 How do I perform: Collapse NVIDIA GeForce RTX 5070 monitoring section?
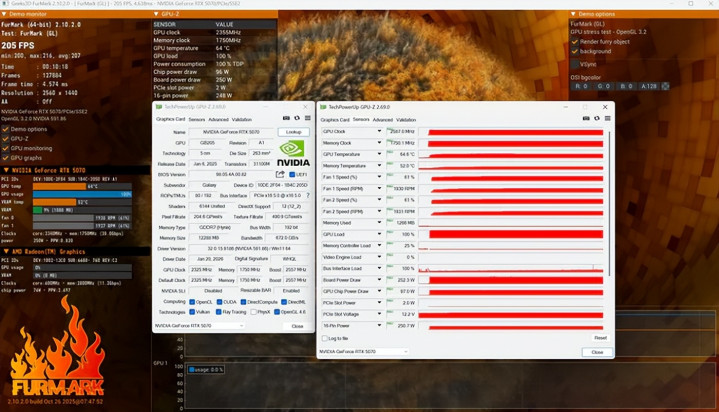(x=6, y=170)
